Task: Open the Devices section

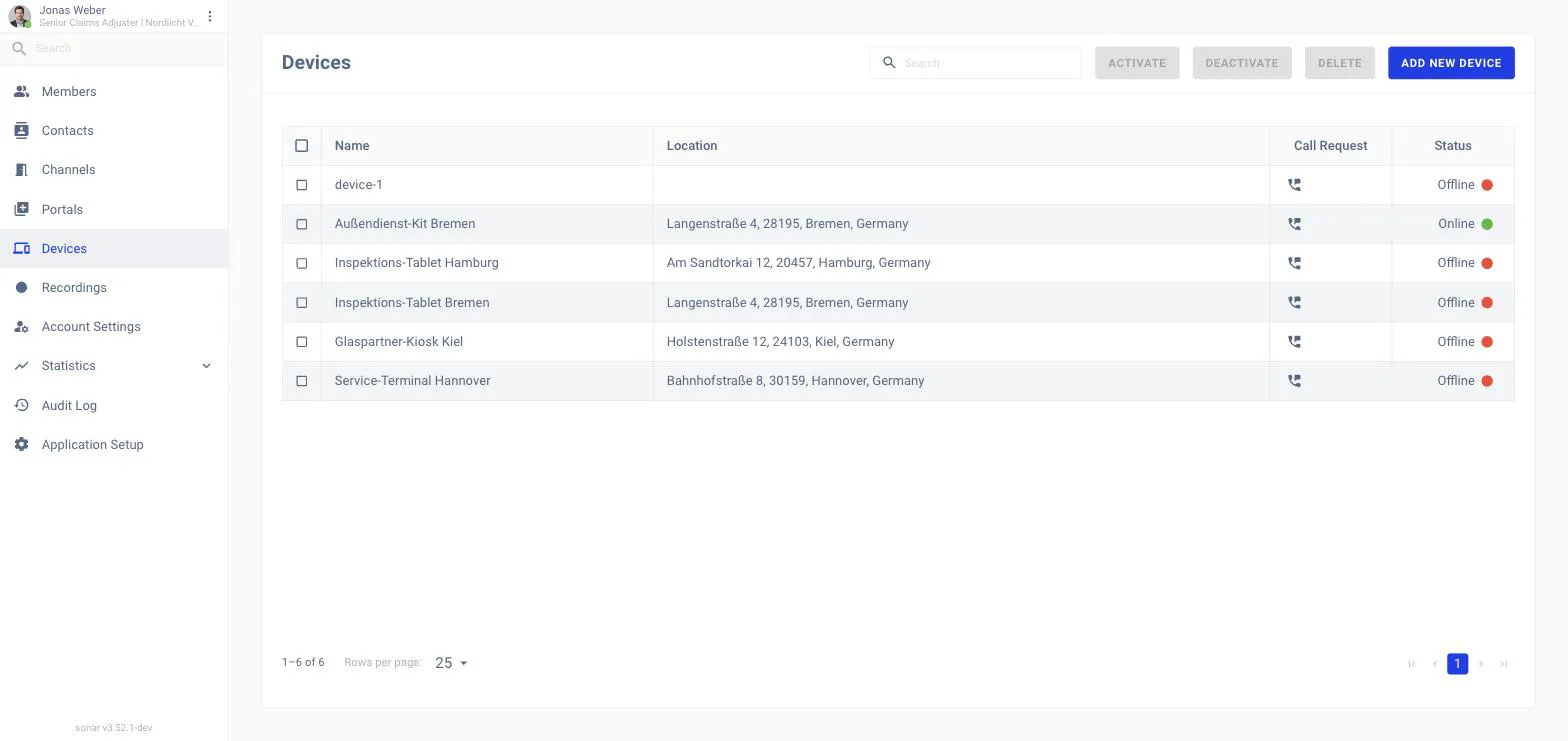Action: pyautogui.click(x=114, y=248)
